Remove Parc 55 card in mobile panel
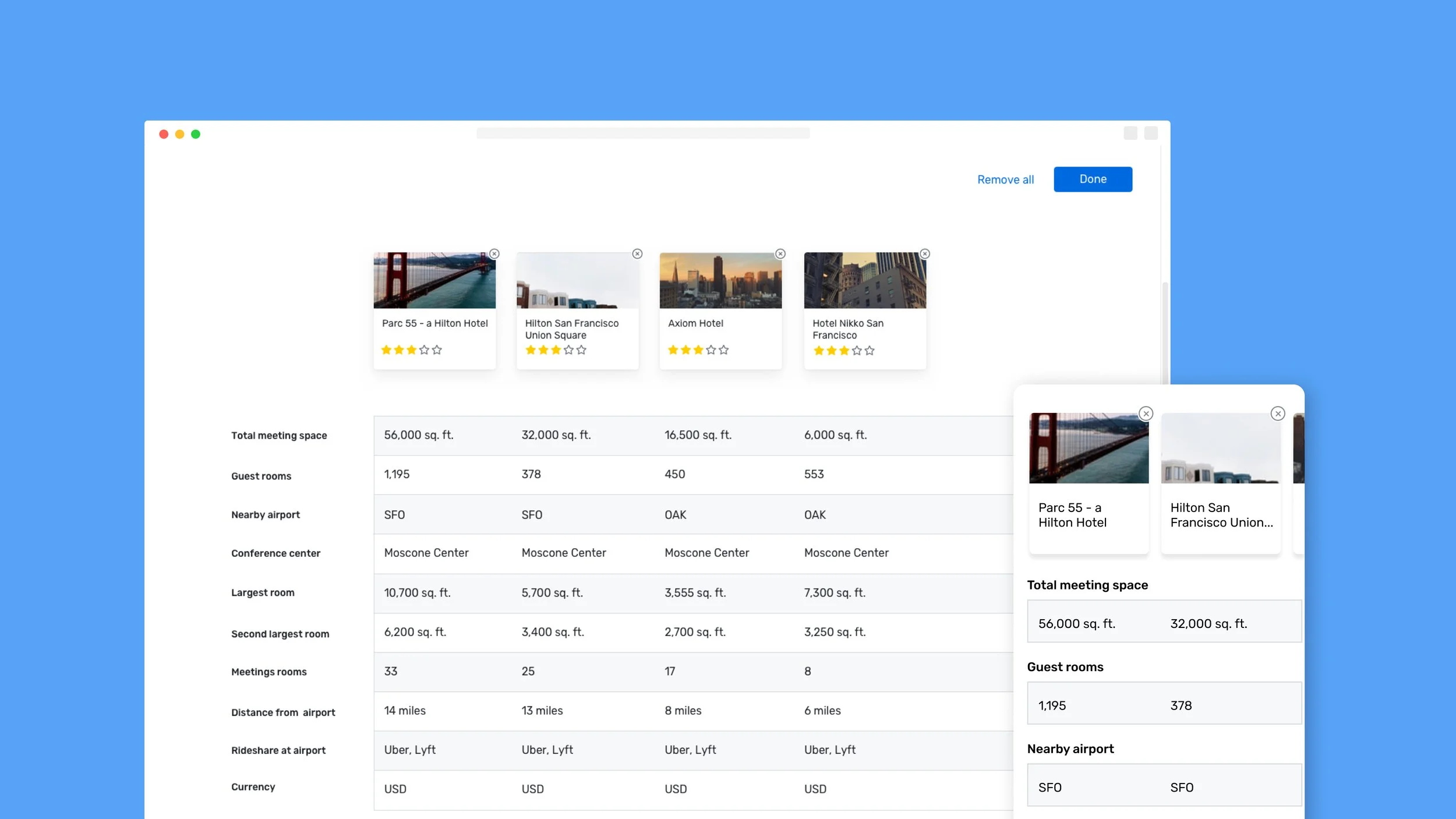The image size is (1456, 819). [1146, 414]
